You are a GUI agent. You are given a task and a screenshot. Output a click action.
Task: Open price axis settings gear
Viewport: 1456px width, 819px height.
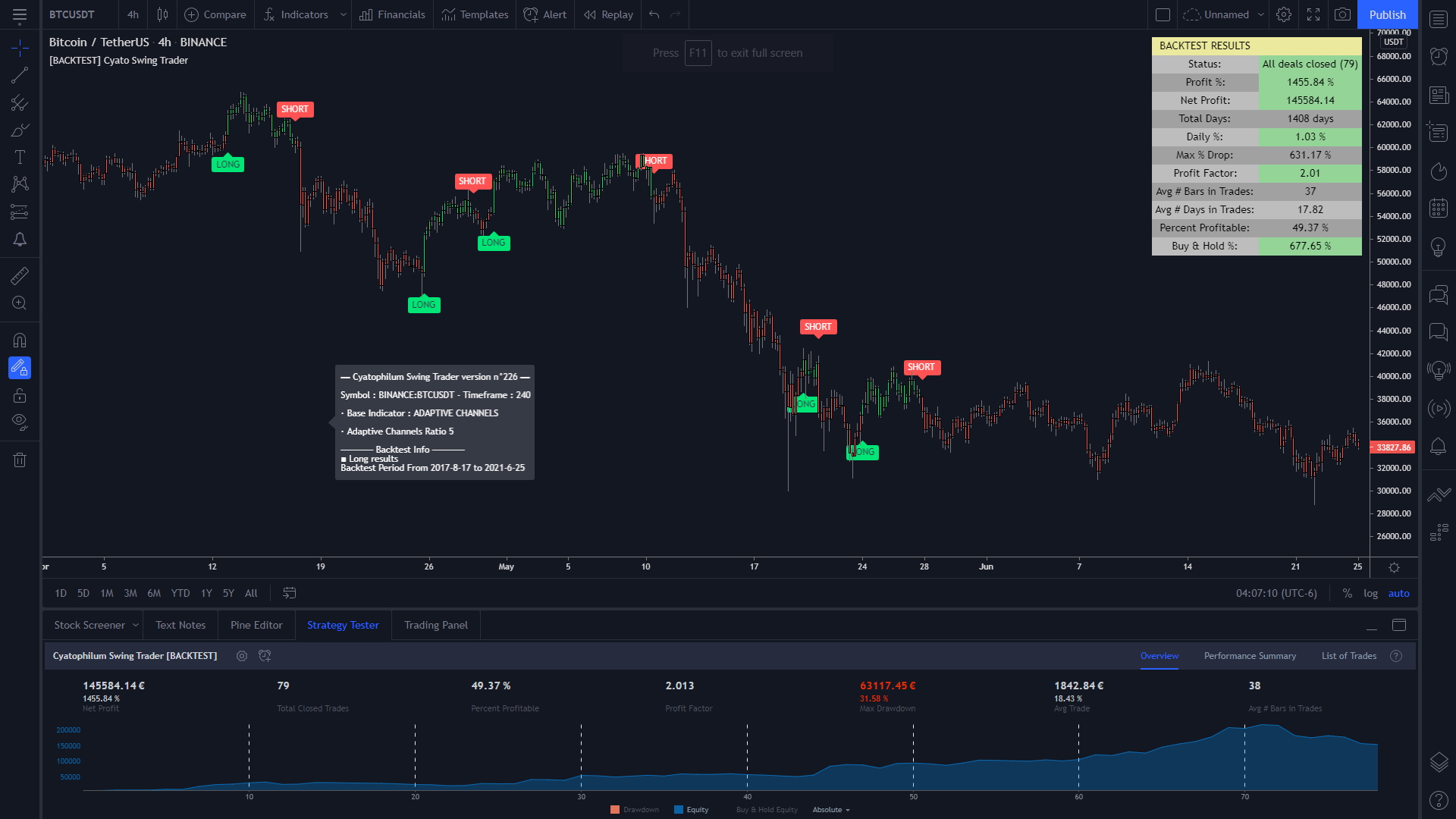[x=1394, y=567]
